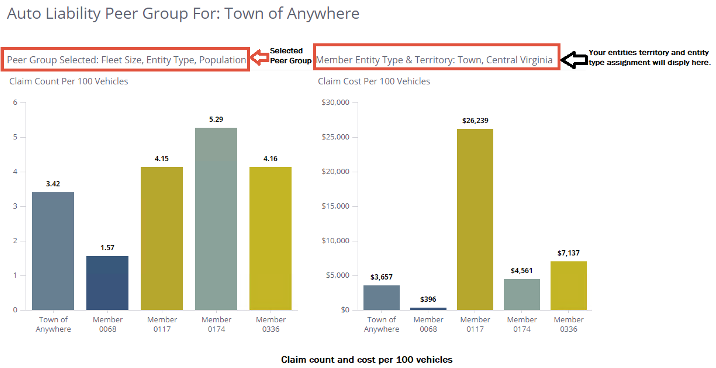The image size is (716, 368).
Task: Click the Town of Anywhere claim count bar
Action: click(x=53, y=251)
